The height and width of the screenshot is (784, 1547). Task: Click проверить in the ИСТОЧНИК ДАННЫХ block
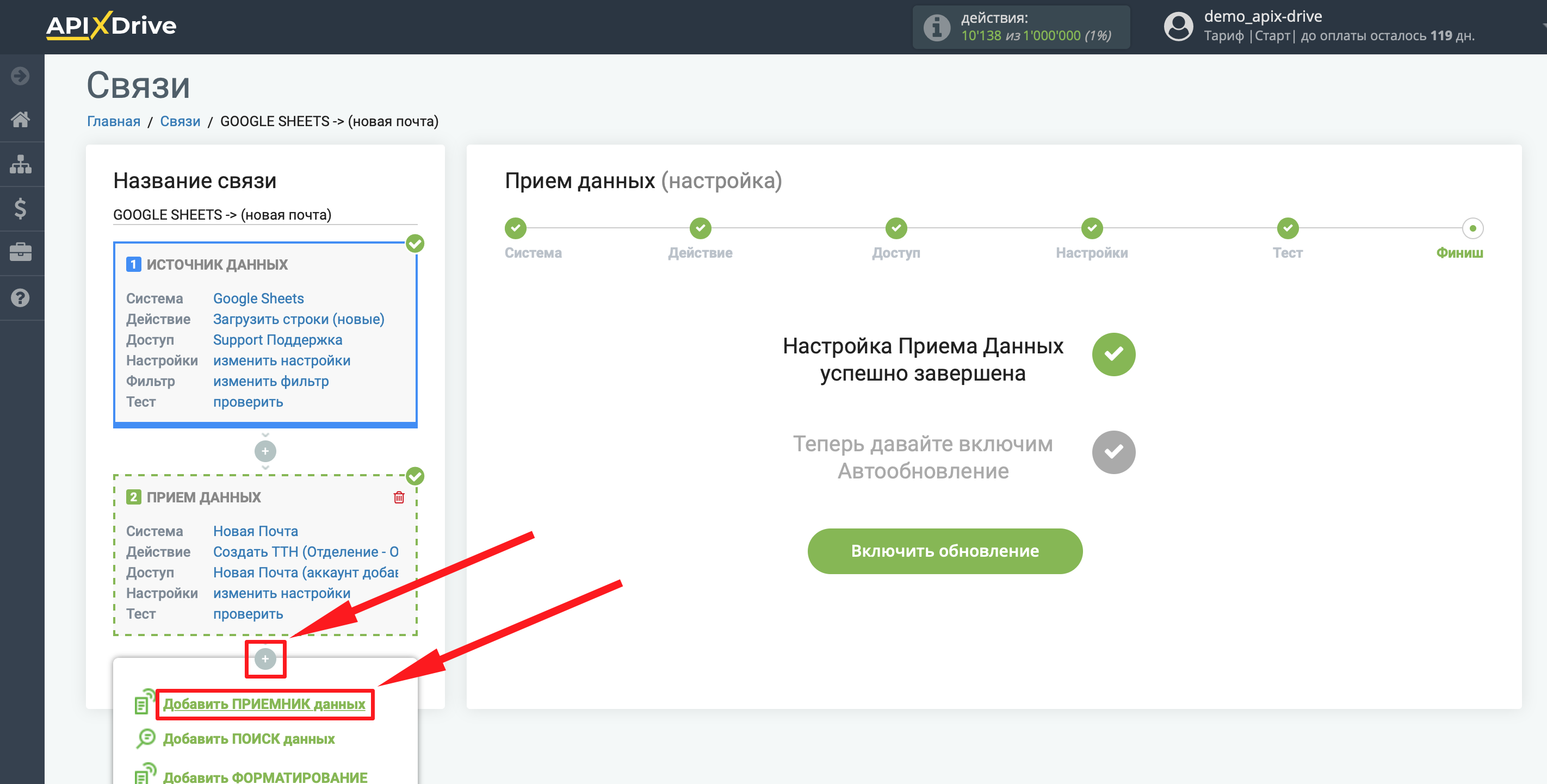(x=248, y=402)
